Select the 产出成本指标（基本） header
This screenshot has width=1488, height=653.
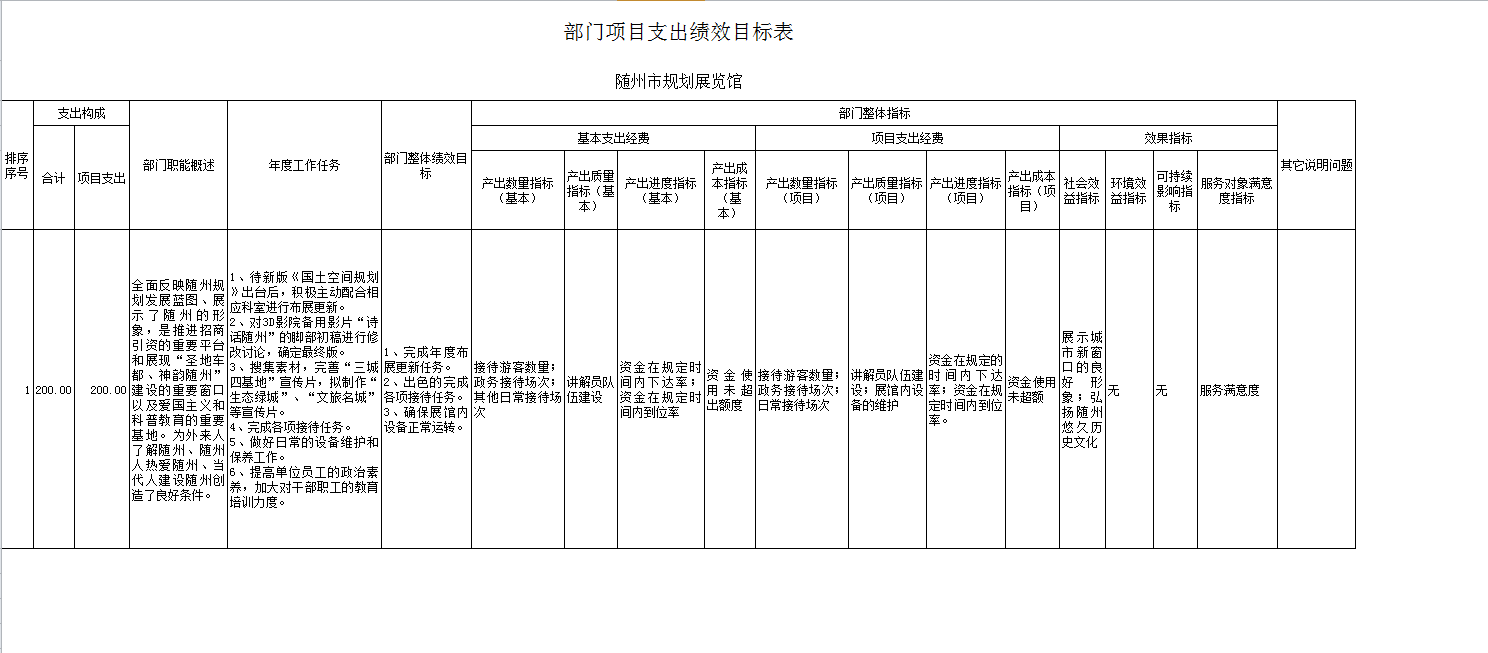coord(729,190)
